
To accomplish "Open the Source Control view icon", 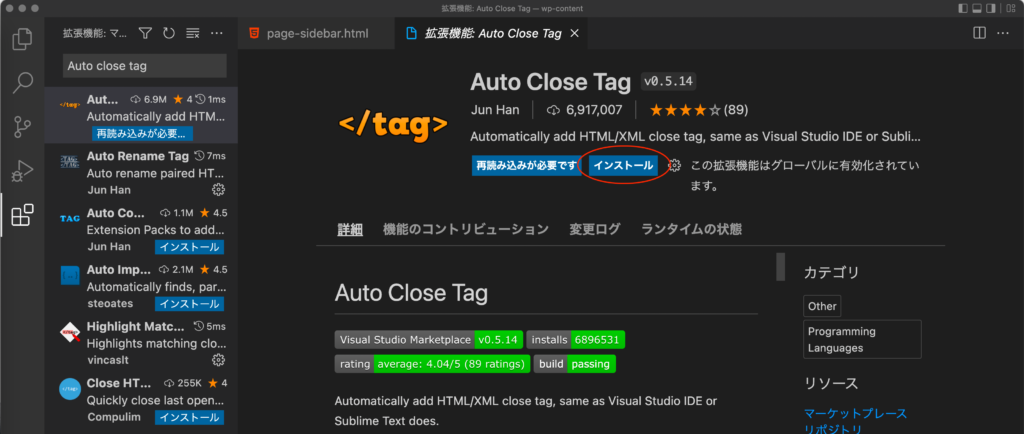I will [22, 127].
